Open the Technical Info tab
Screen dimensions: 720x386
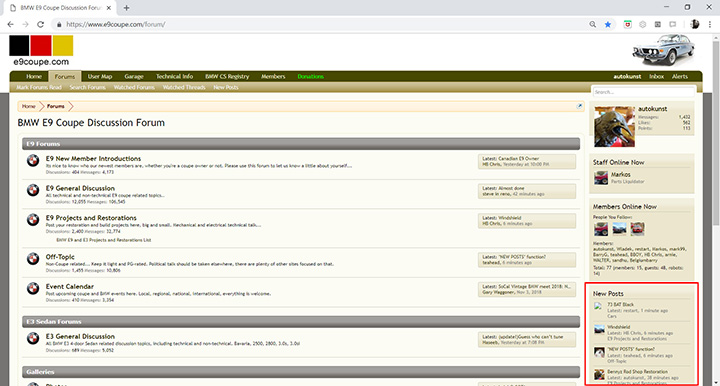pyautogui.click(x=174, y=76)
